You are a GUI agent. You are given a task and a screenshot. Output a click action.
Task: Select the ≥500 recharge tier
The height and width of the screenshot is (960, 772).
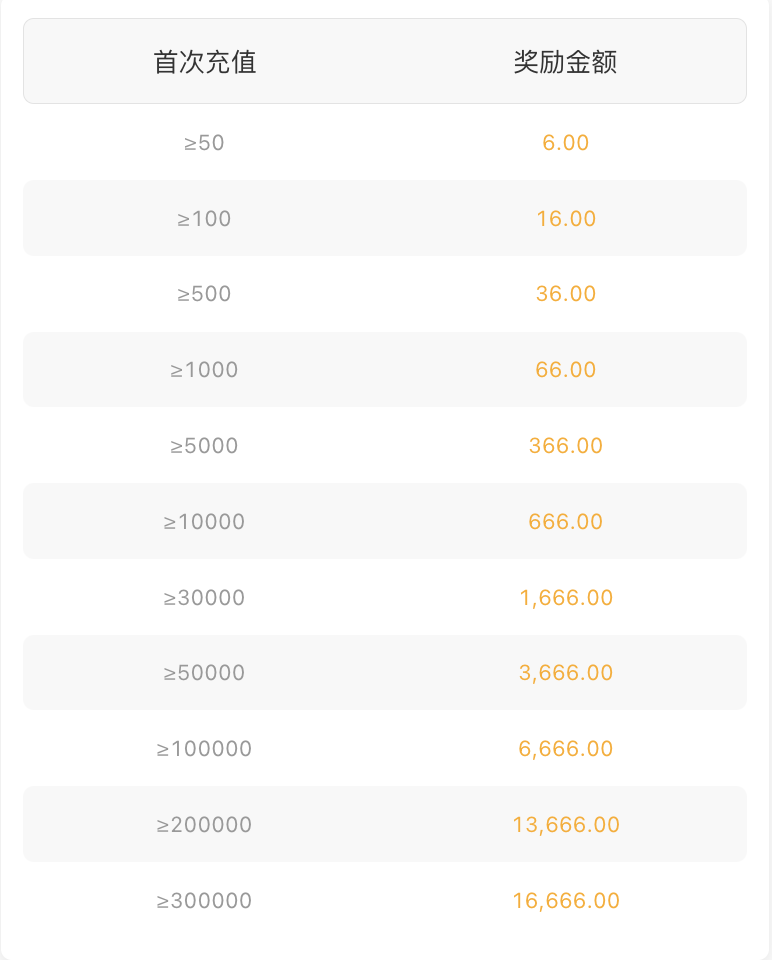coord(204,294)
